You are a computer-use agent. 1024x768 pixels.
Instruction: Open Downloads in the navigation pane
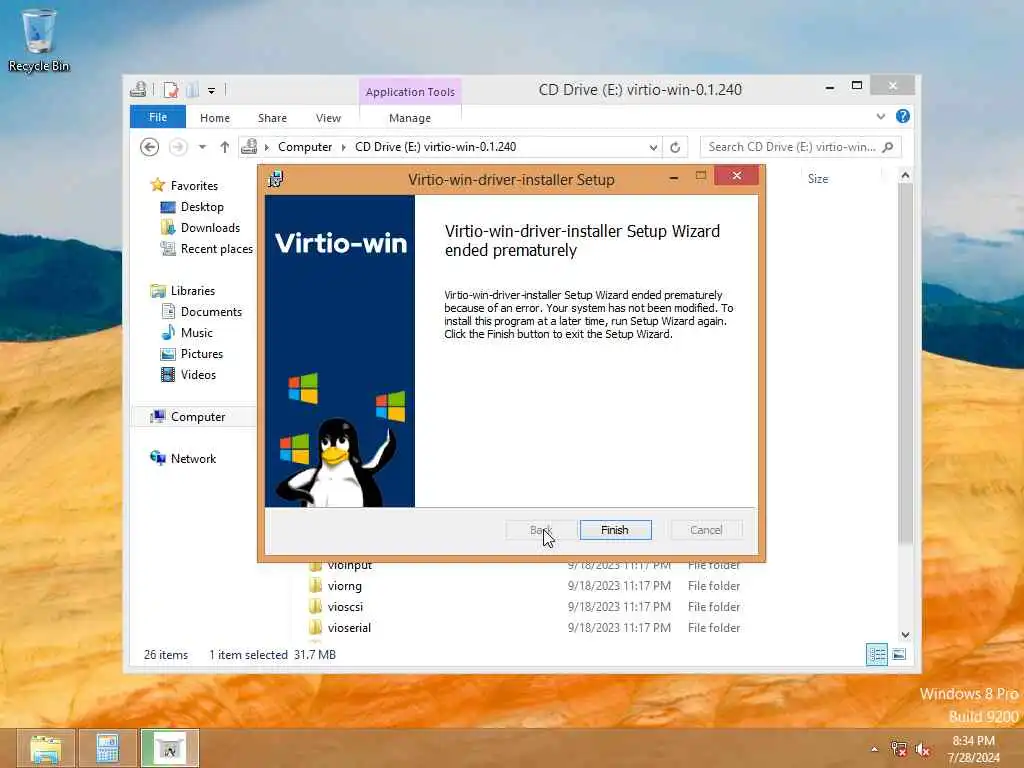coord(210,228)
